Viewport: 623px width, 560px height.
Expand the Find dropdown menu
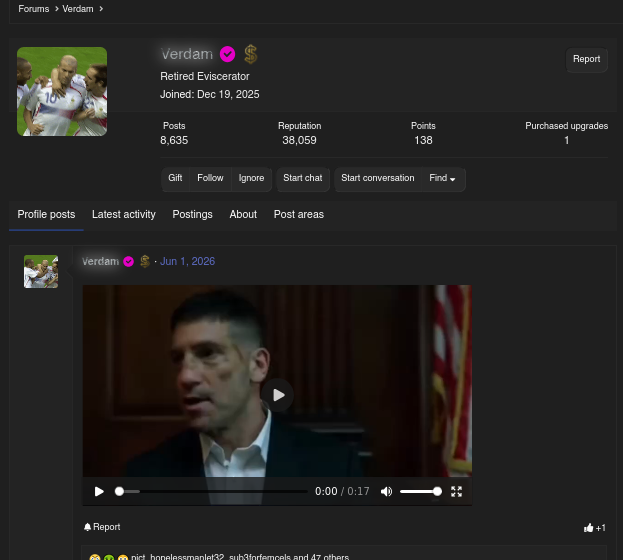coord(442,178)
